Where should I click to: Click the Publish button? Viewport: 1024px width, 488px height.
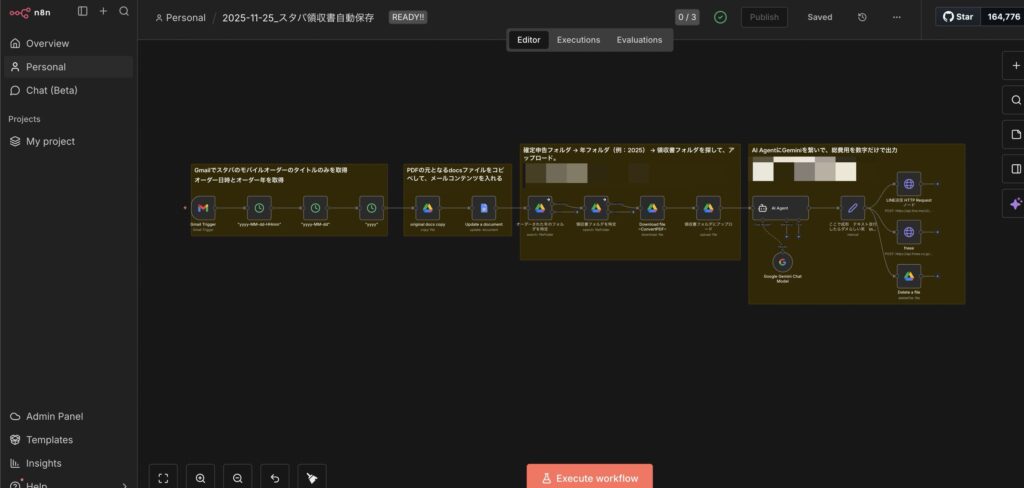764,17
